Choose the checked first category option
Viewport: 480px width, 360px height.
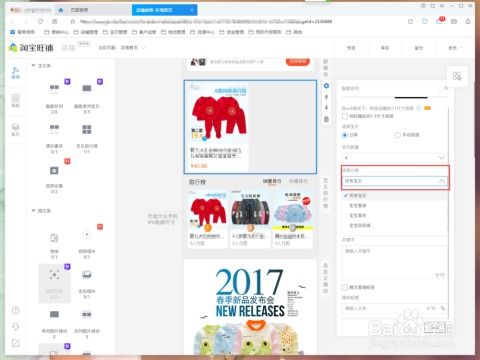395,196
